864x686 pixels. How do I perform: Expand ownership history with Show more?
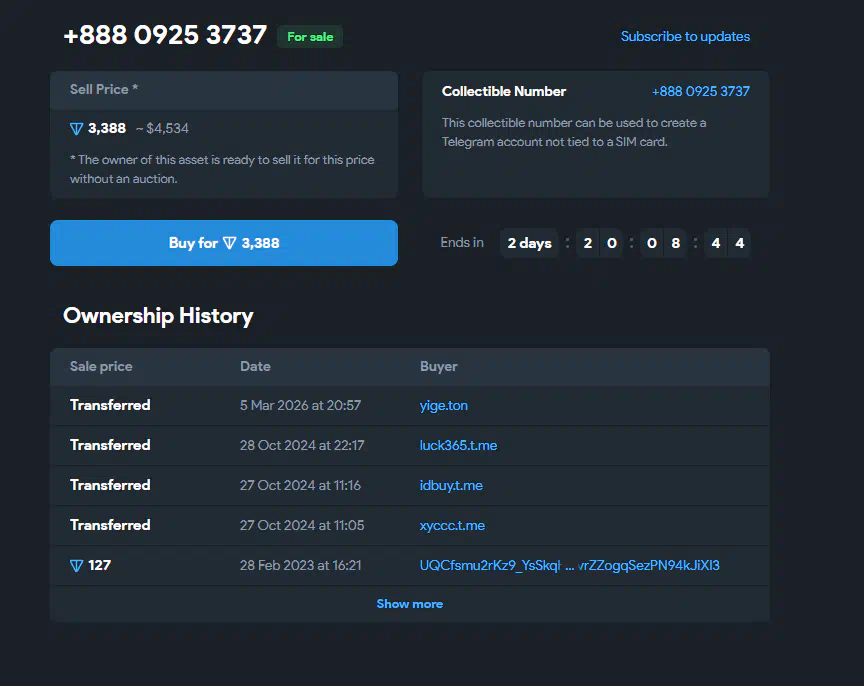[409, 604]
